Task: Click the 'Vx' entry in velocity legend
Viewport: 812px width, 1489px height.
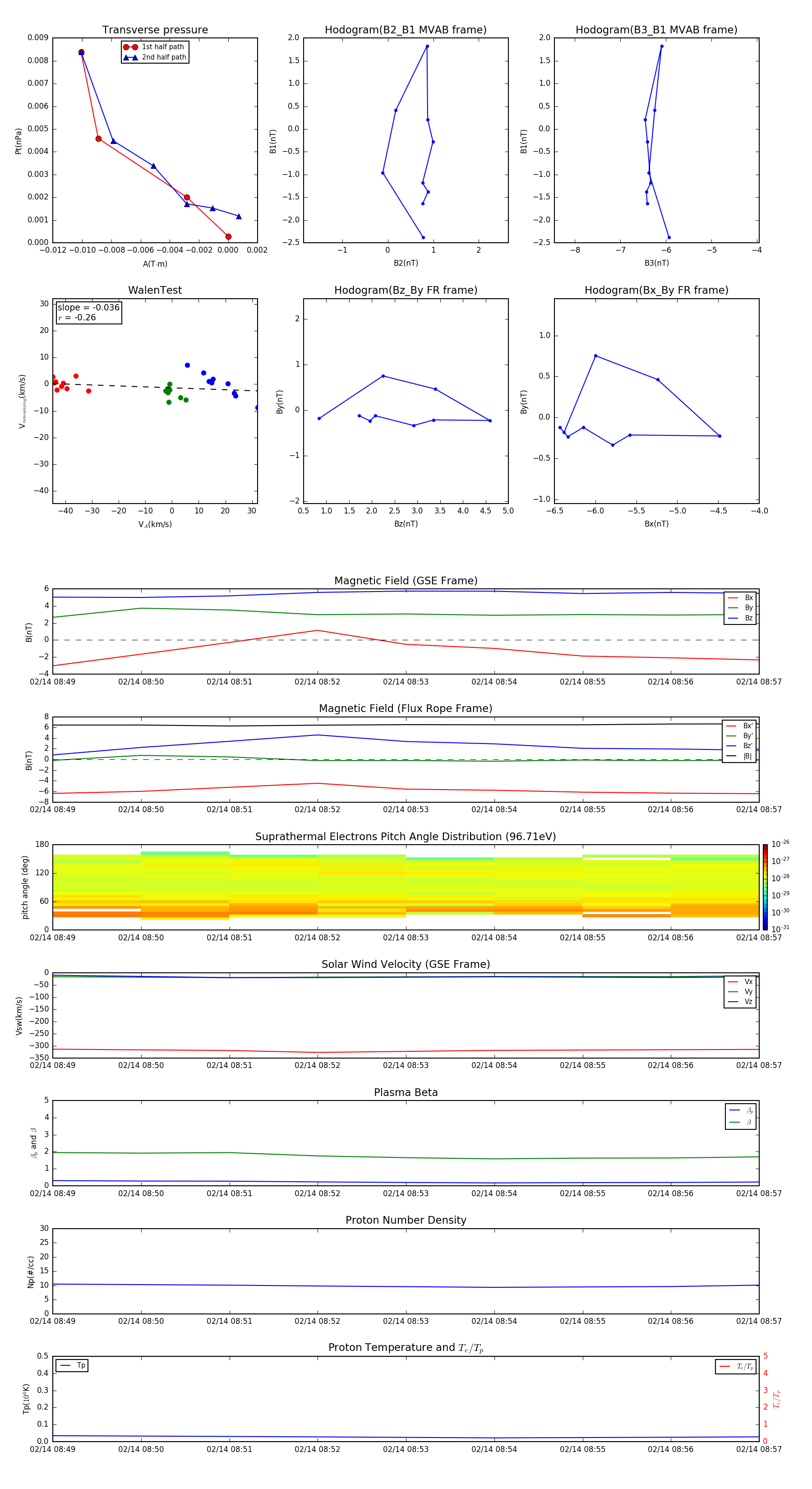Action: 740,981
